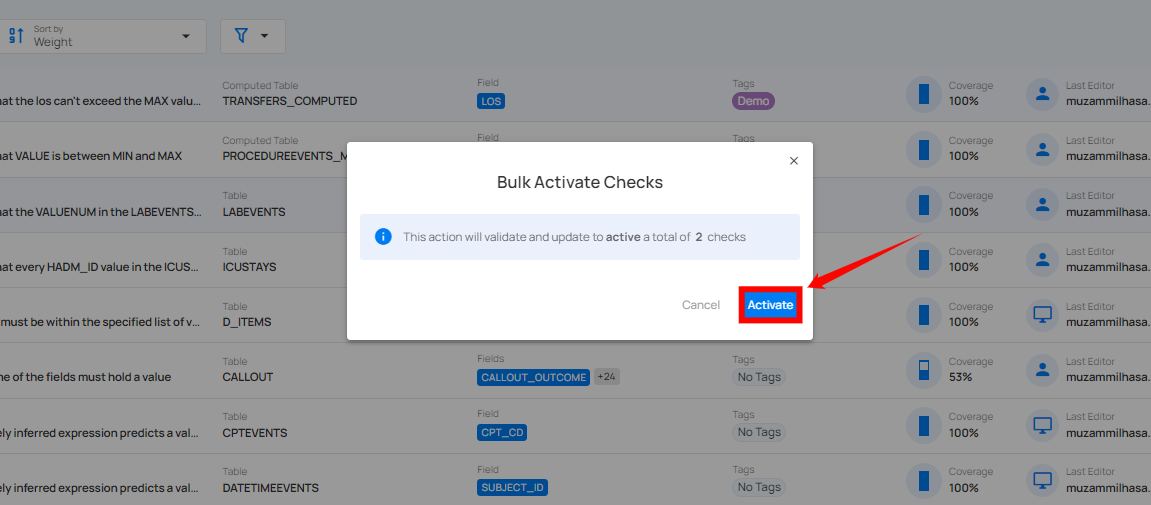Click the LOS field tag
1151x505 pixels.
click(491, 101)
